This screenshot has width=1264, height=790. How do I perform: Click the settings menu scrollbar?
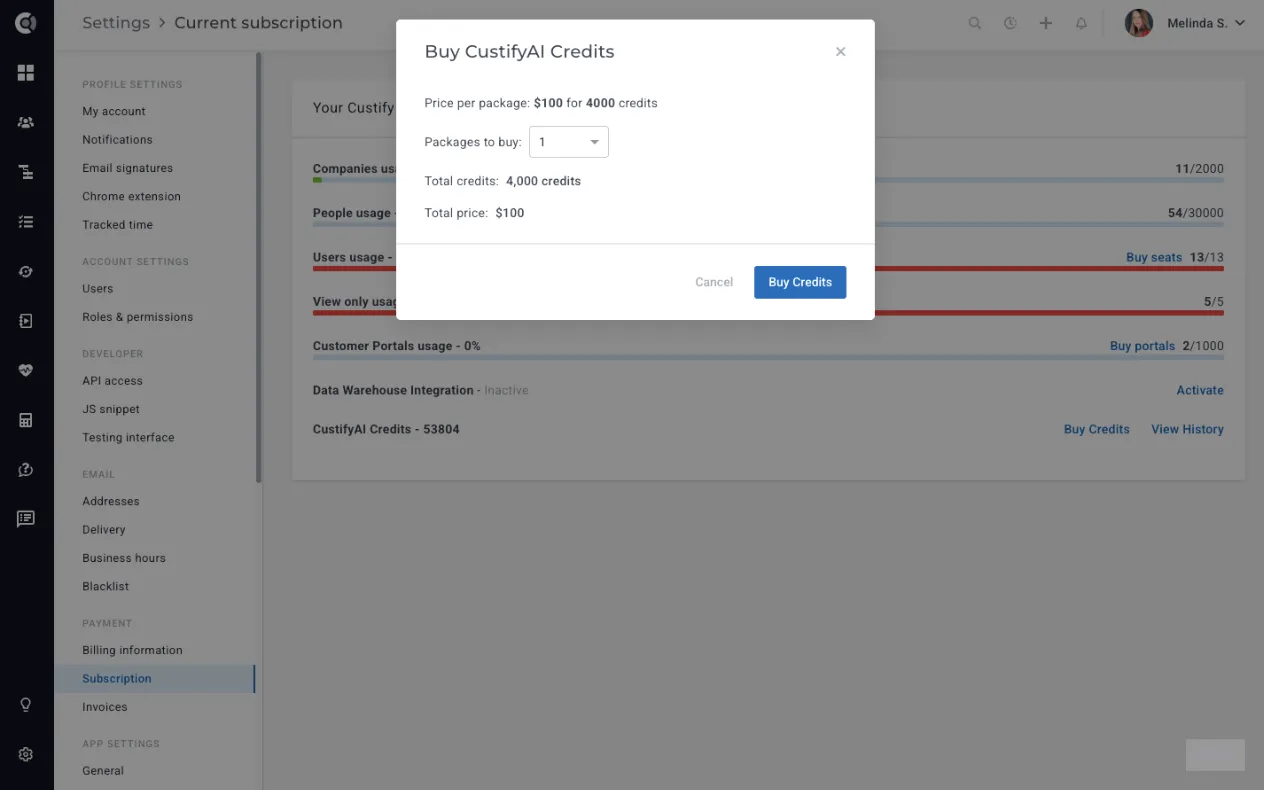(258, 268)
